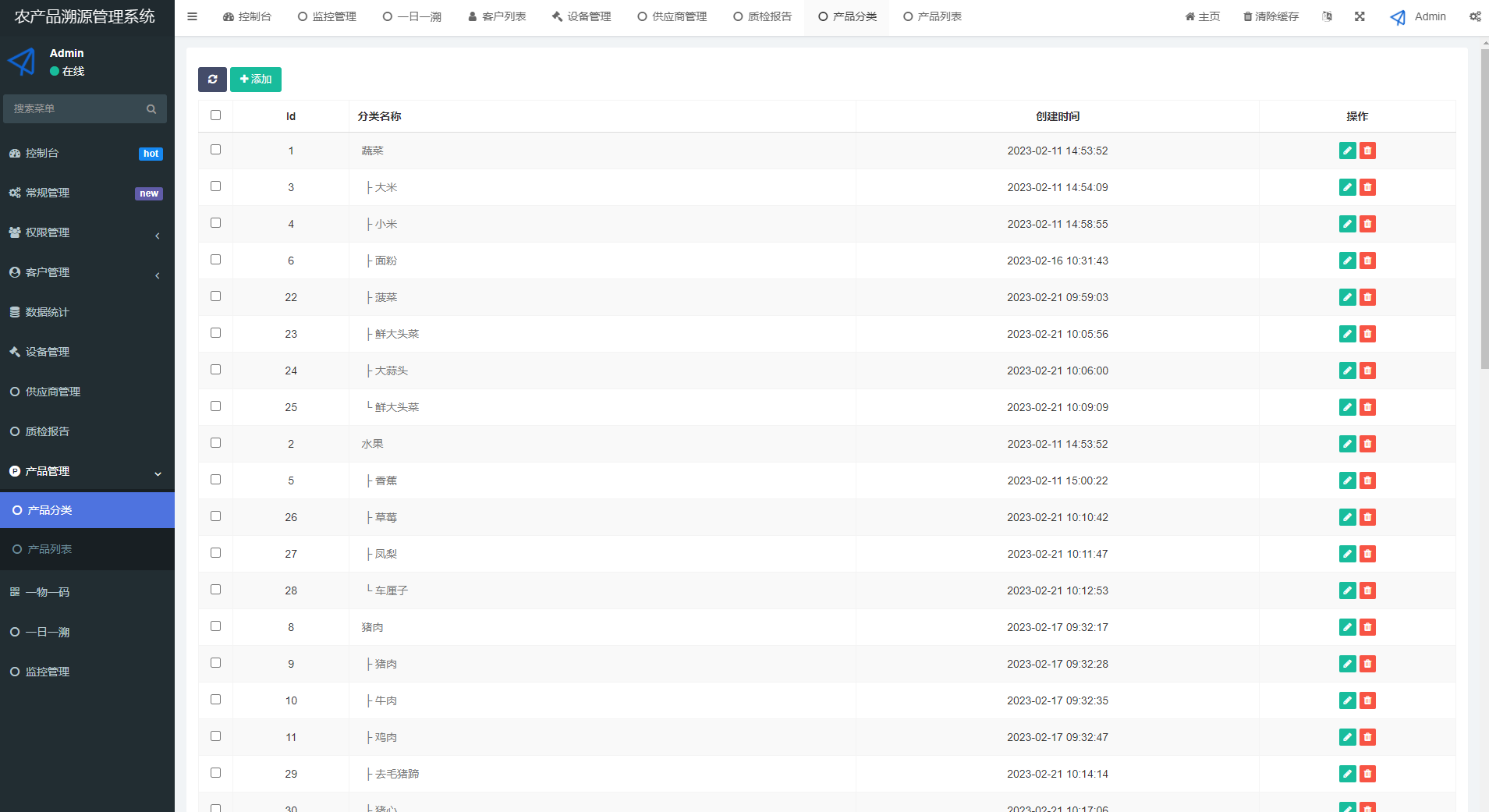Select all rows with the header checkbox
Image resolution: width=1489 pixels, height=812 pixels.
pos(216,115)
